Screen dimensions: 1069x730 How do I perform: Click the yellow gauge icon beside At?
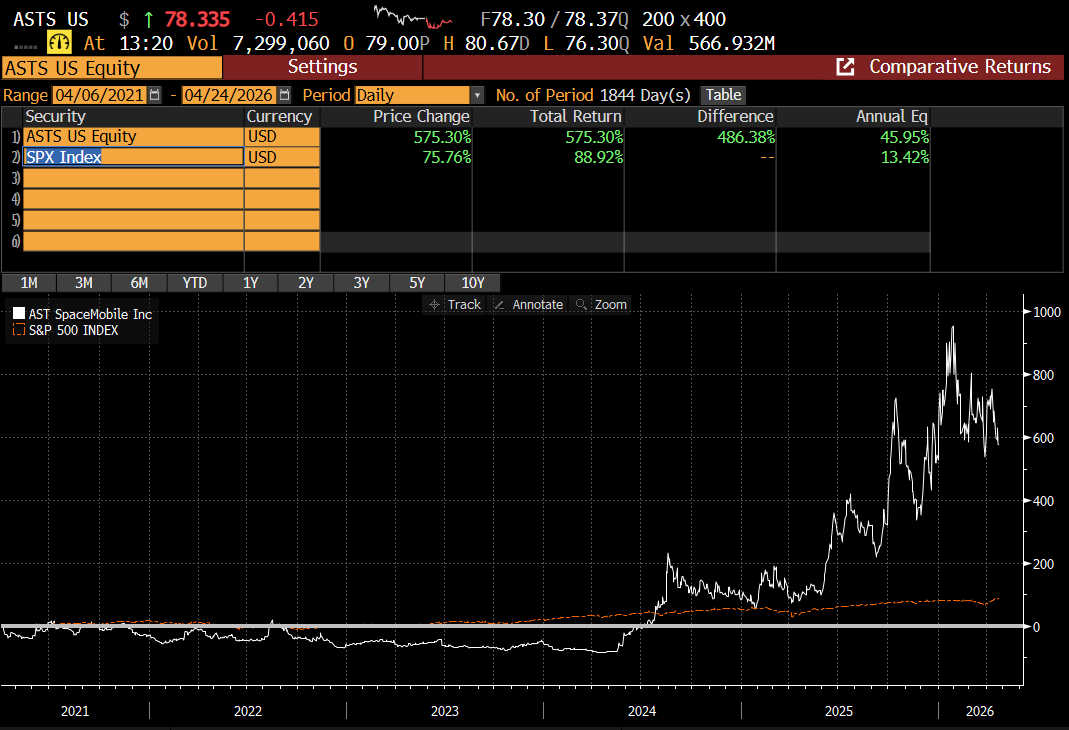click(59, 43)
